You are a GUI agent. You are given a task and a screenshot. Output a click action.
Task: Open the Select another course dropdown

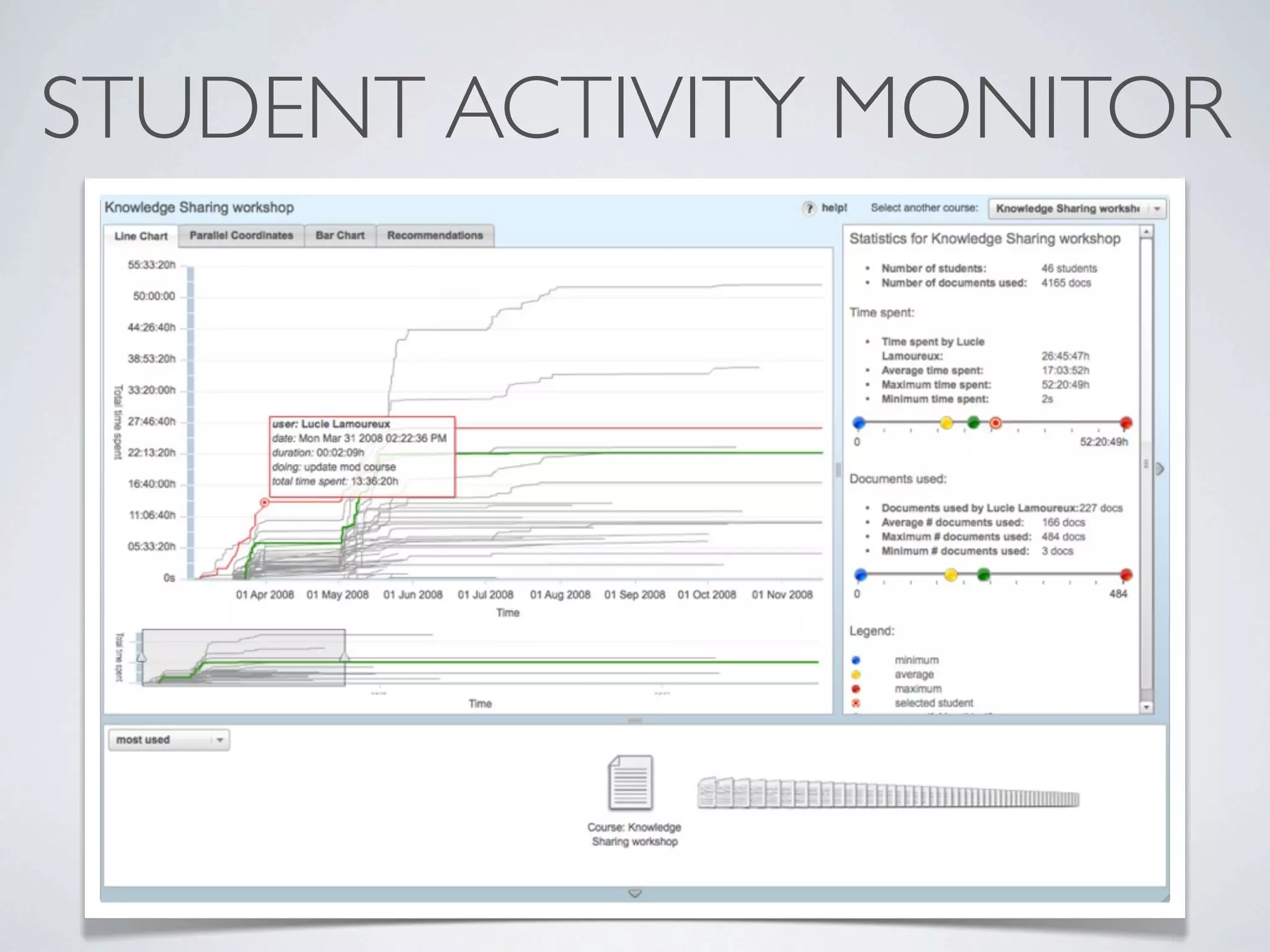[1077, 209]
